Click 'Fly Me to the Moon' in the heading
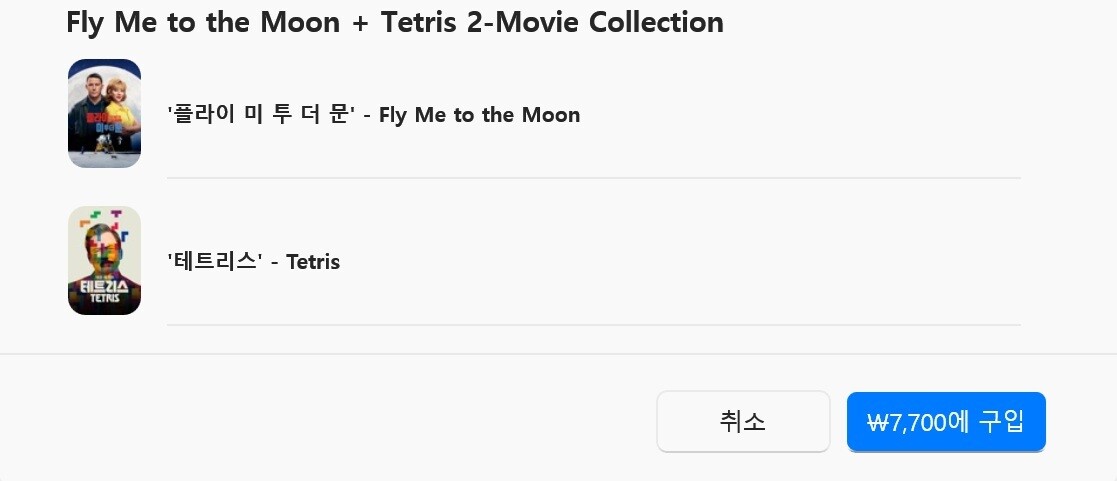The width and height of the screenshot is (1117, 481). (203, 22)
